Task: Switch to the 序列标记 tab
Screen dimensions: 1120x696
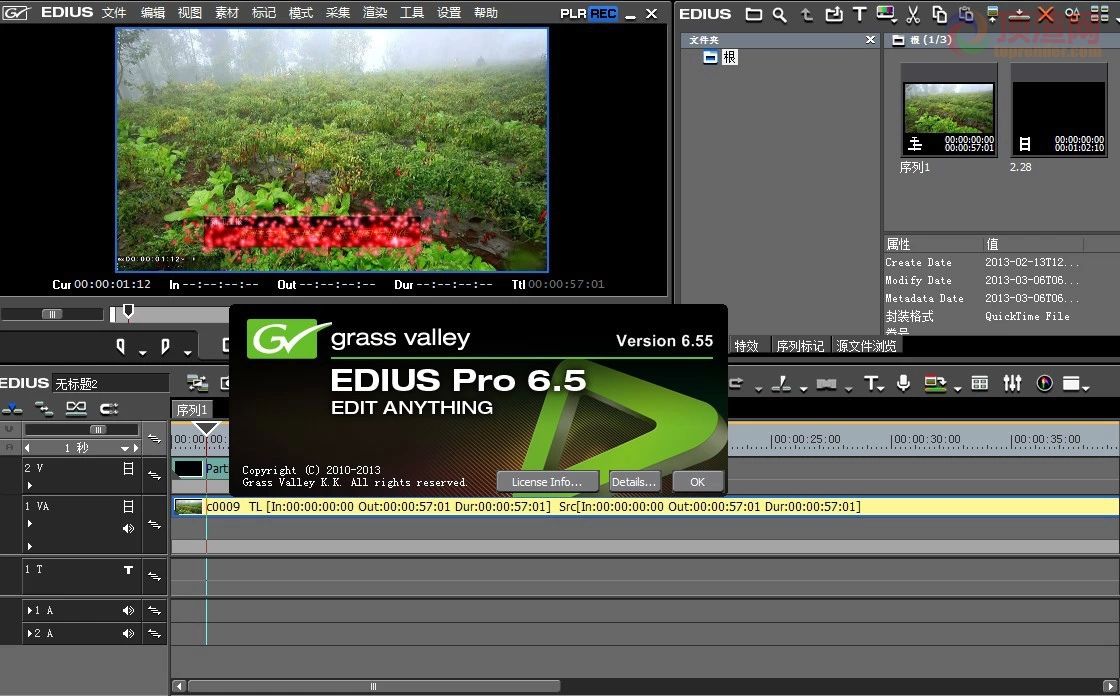Action: click(x=800, y=346)
